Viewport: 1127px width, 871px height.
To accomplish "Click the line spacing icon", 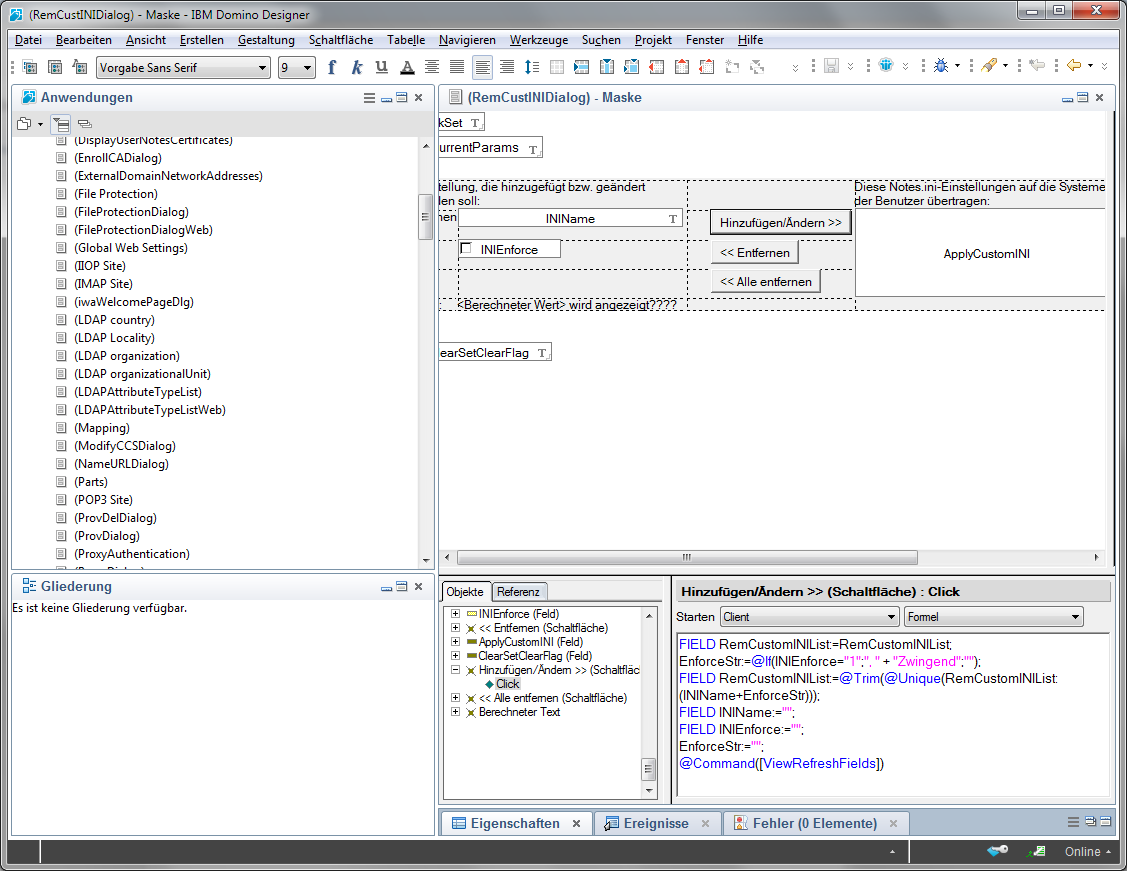I will click(x=532, y=67).
